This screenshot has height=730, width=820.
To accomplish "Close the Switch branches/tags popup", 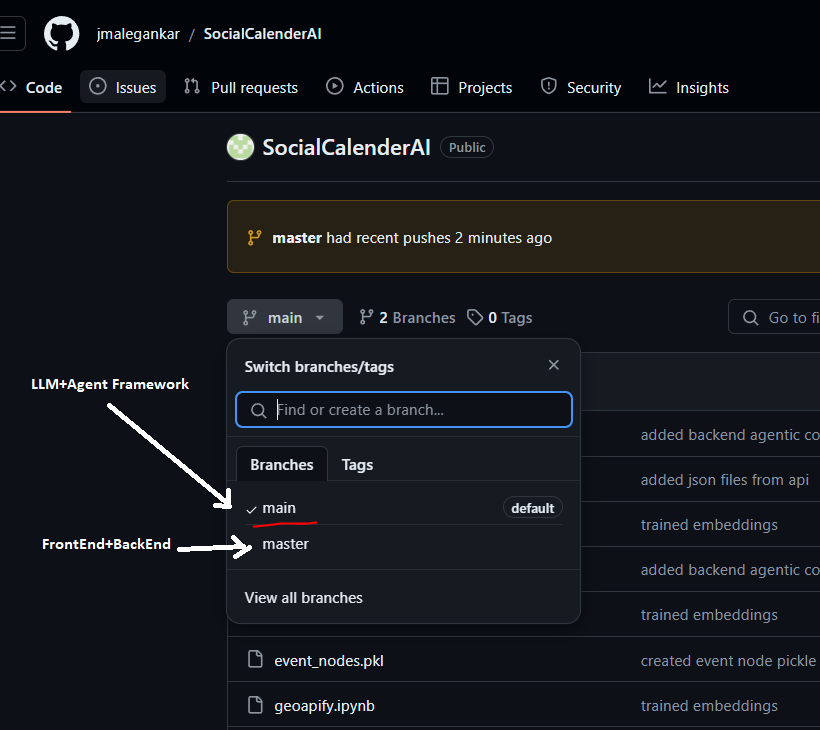I will pos(554,365).
